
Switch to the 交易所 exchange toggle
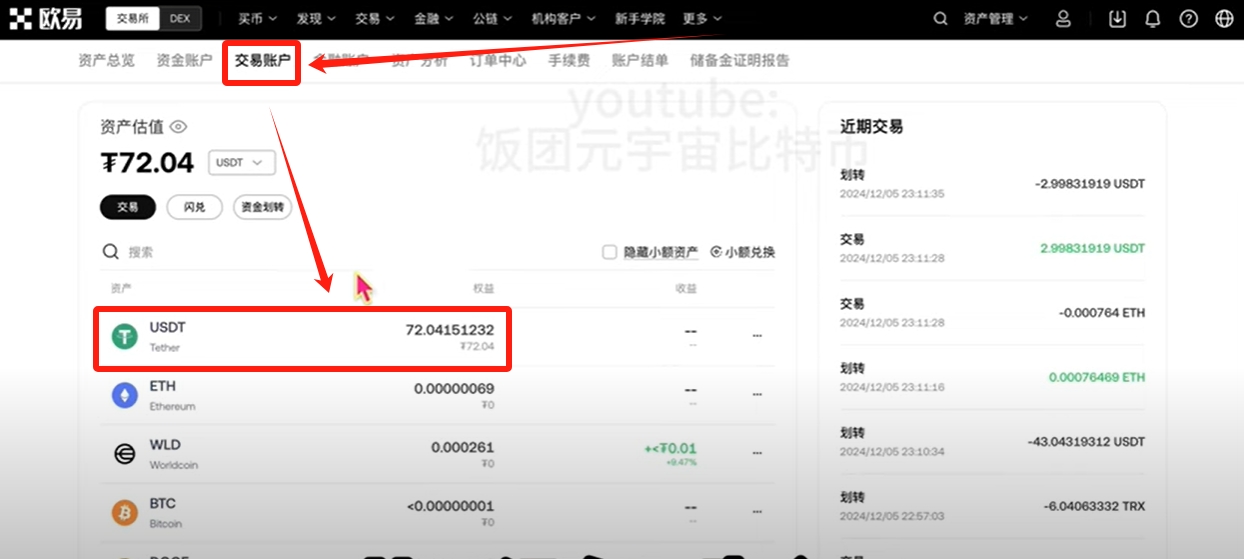[132, 18]
